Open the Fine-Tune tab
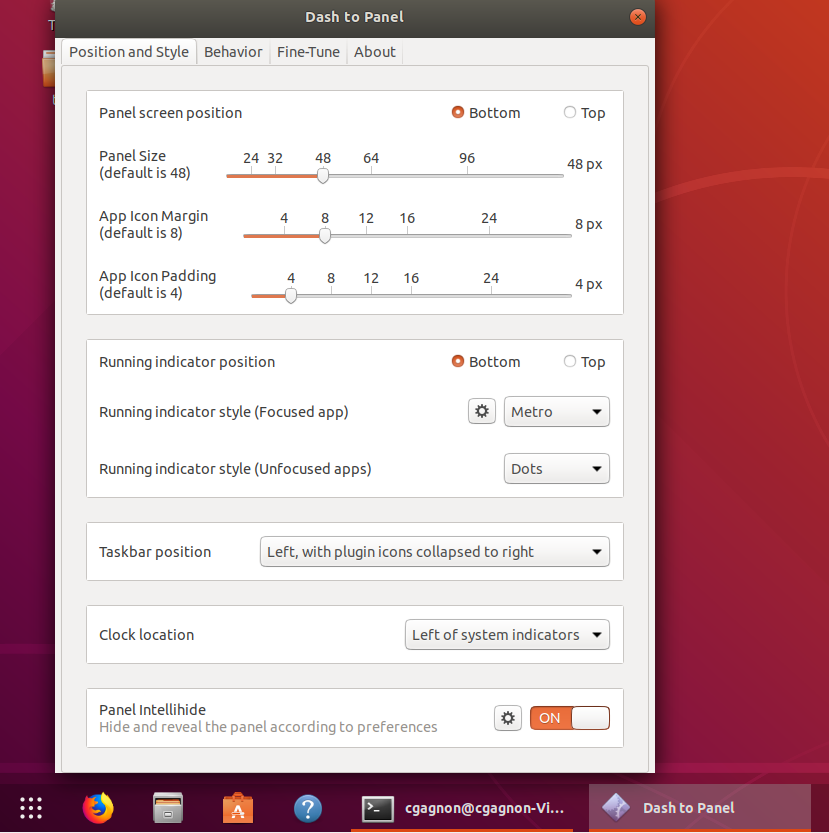 point(308,52)
